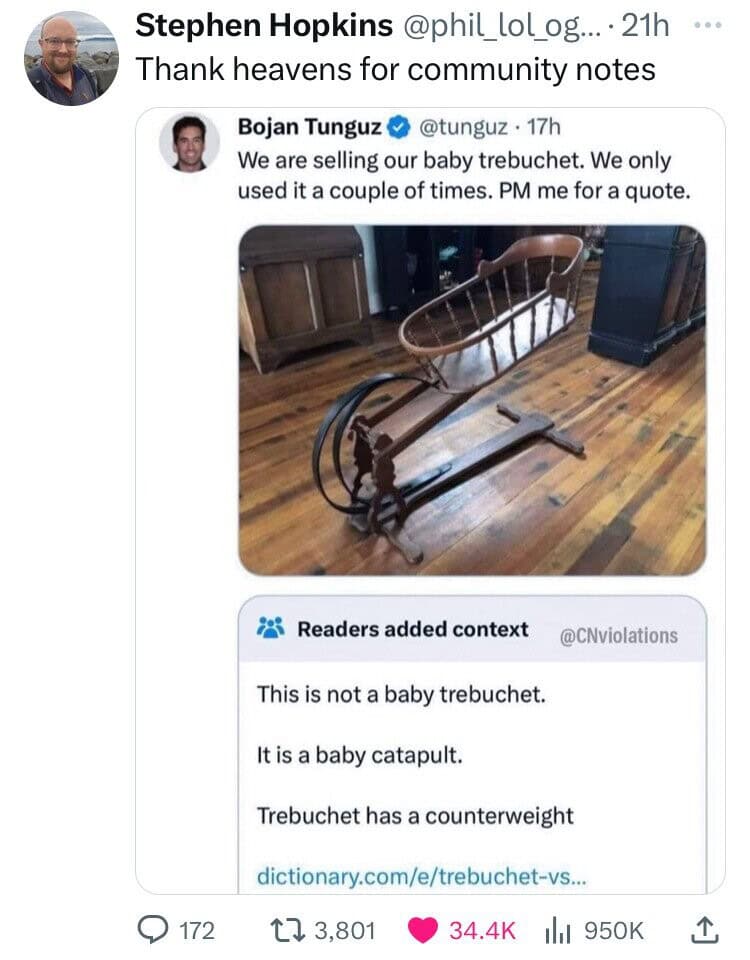Click the community notes people icon

[271, 630]
